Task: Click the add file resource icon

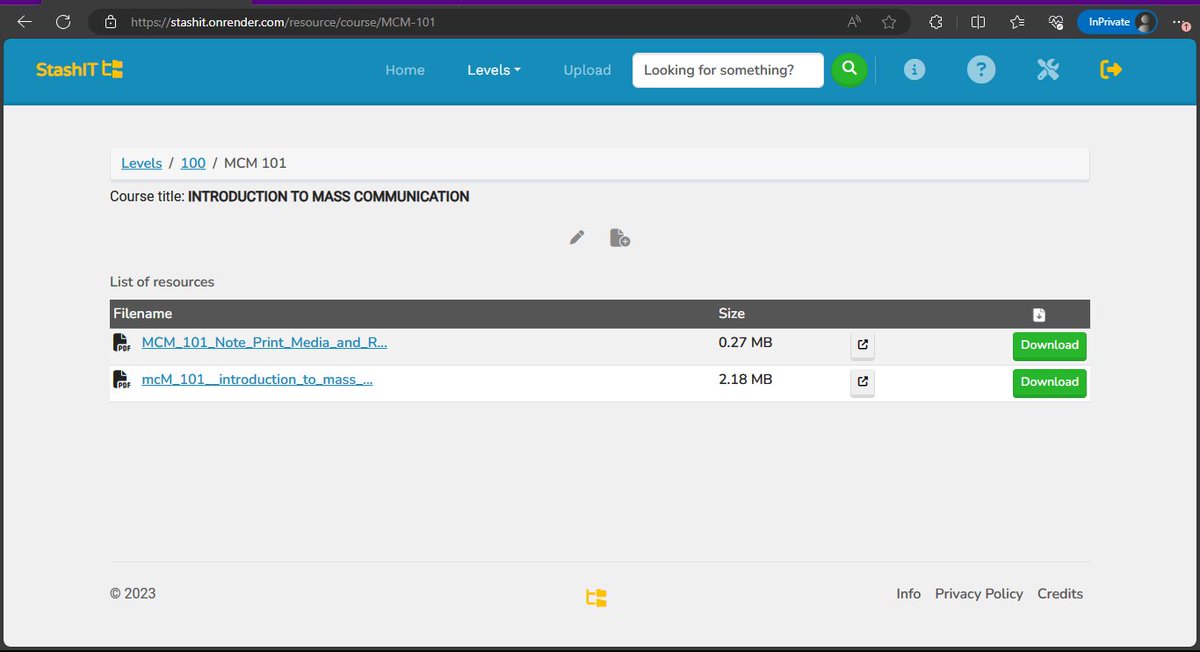Action: [620, 238]
